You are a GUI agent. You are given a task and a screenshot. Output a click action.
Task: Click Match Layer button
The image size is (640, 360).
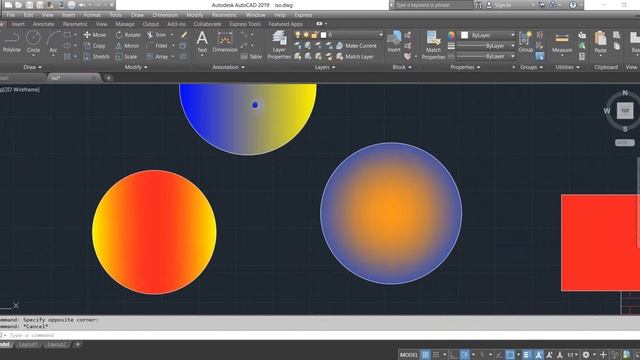coord(355,56)
